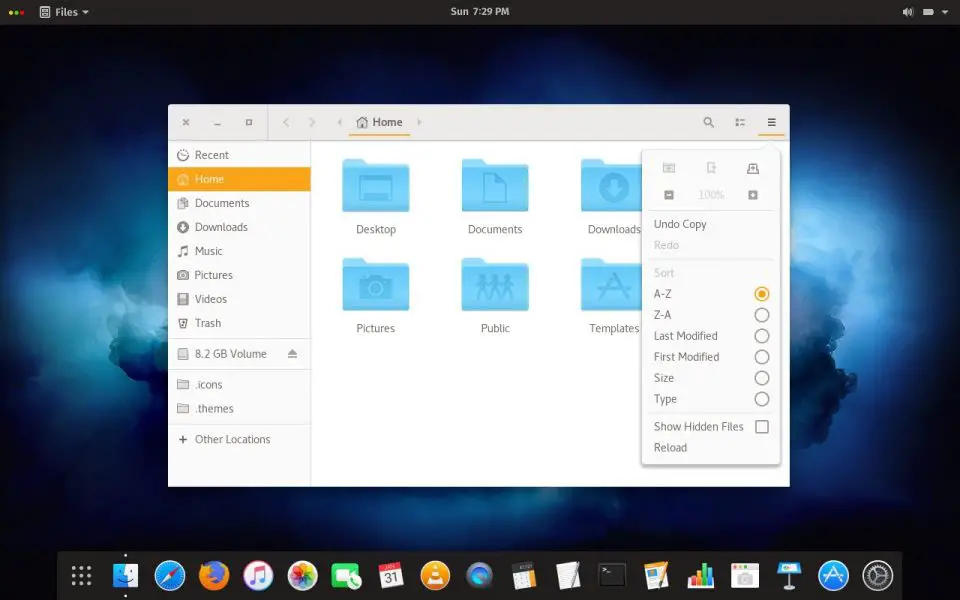Viewport: 960px width, 600px height.
Task: Open the file search icon
Action: tap(708, 121)
